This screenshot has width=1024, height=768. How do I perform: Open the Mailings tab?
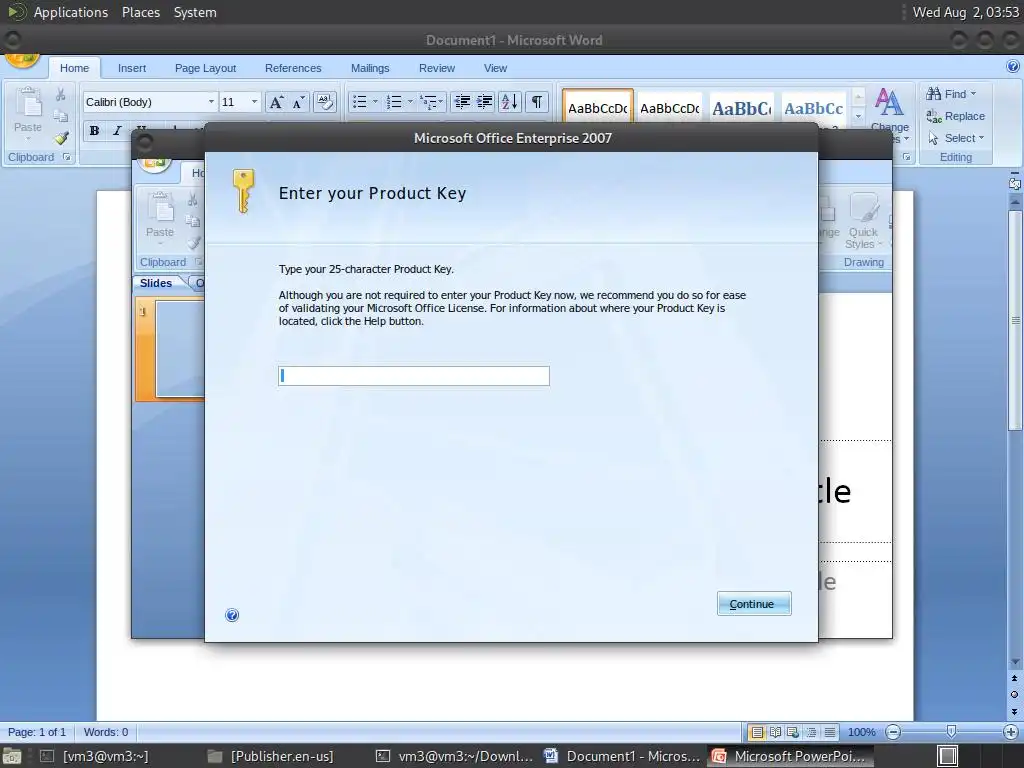coord(370,68)
